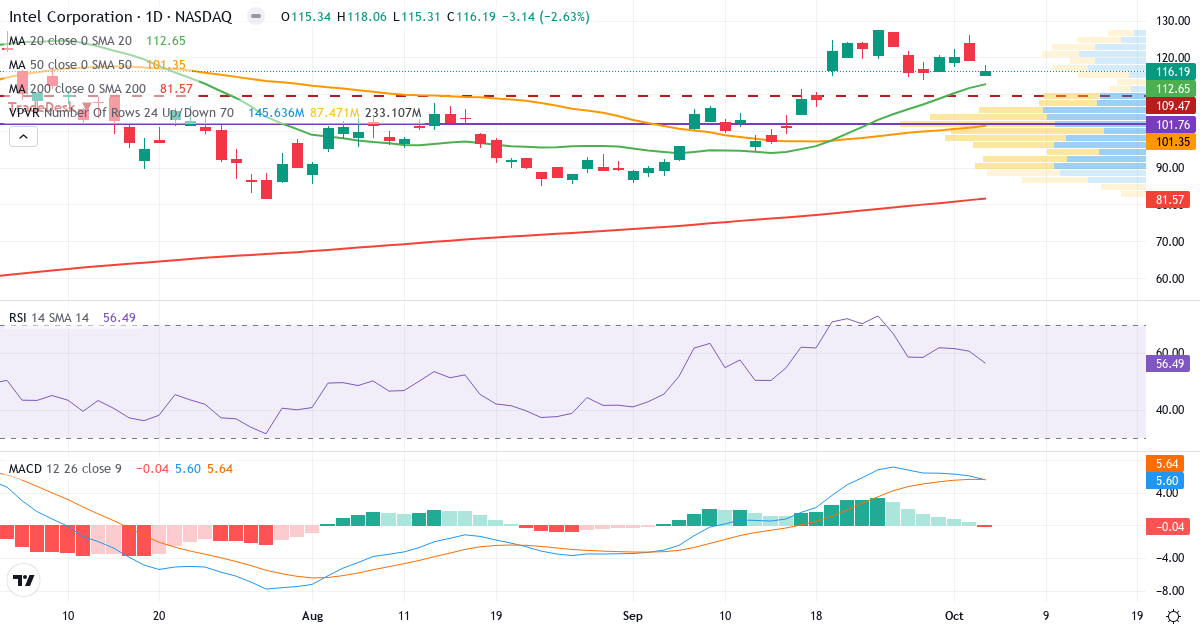1200x630 pixels.
Task: Click the VPVR 87.471M down volume value
Action: pyautogui.click(x=334, y=113)
